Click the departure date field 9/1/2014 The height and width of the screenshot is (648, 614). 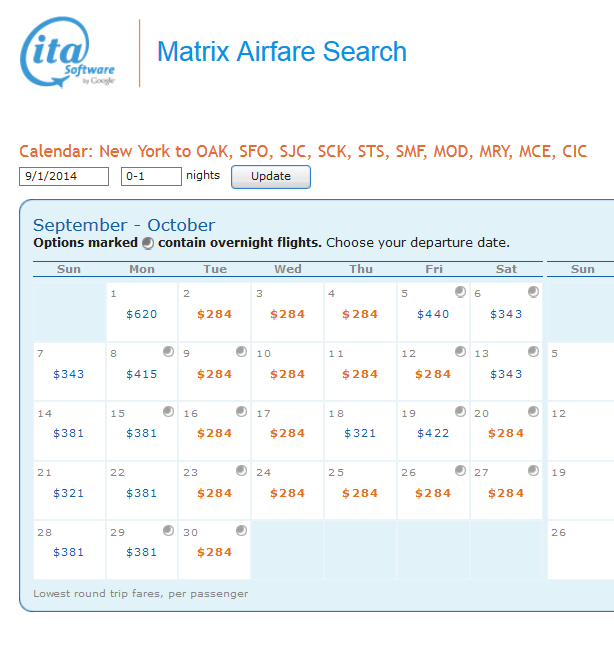pyautogui.click(x=64, y=177)
